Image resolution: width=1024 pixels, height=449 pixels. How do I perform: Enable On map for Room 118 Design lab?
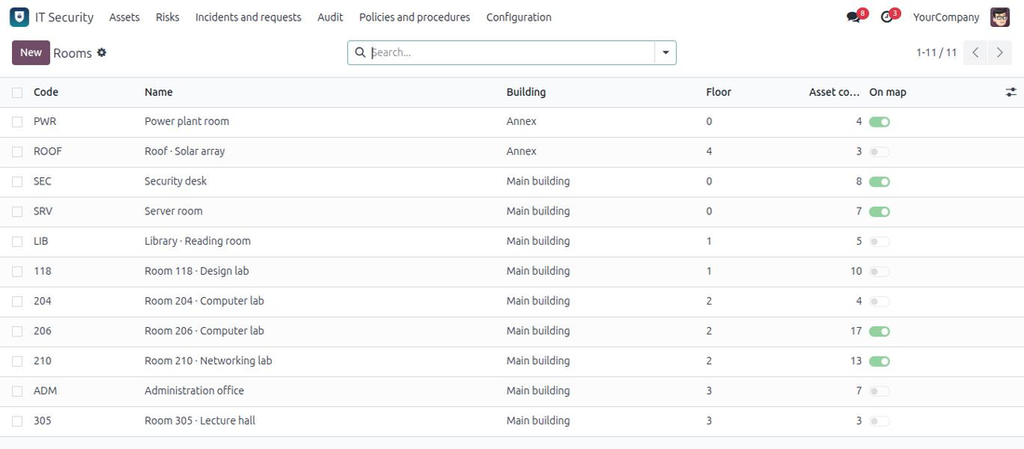click(879, 271)
